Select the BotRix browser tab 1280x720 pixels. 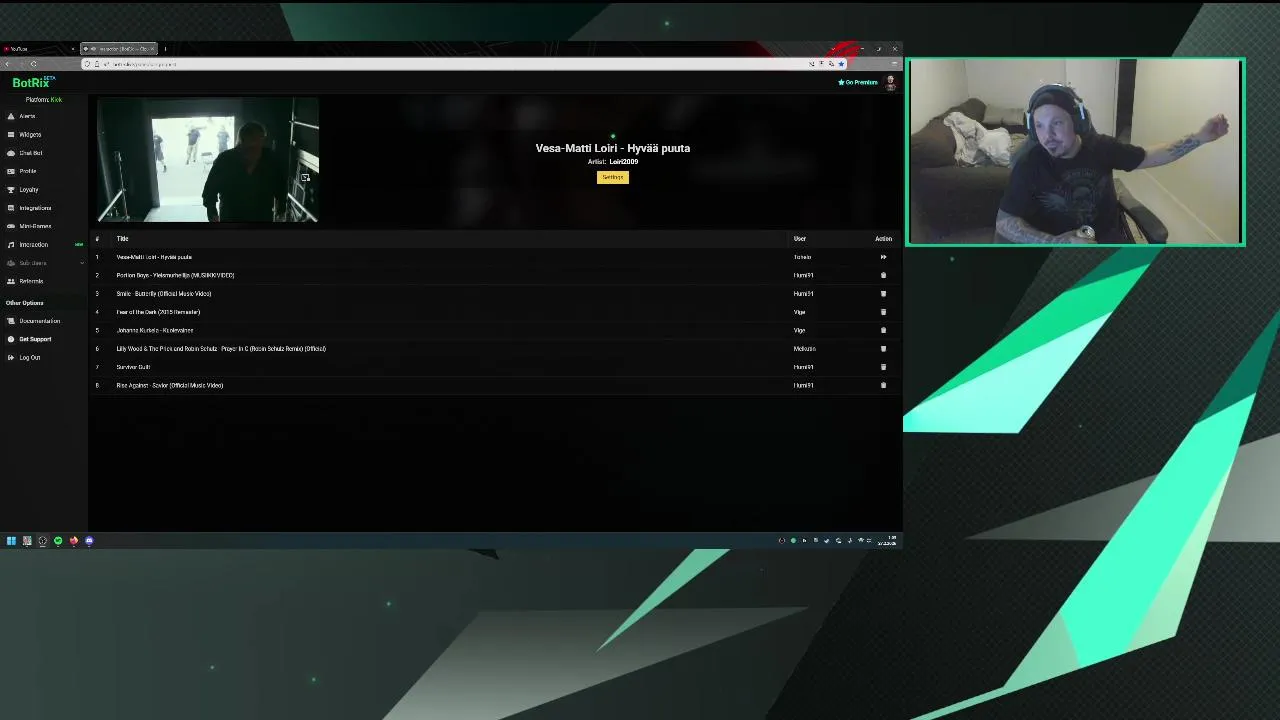pos(118,49)
